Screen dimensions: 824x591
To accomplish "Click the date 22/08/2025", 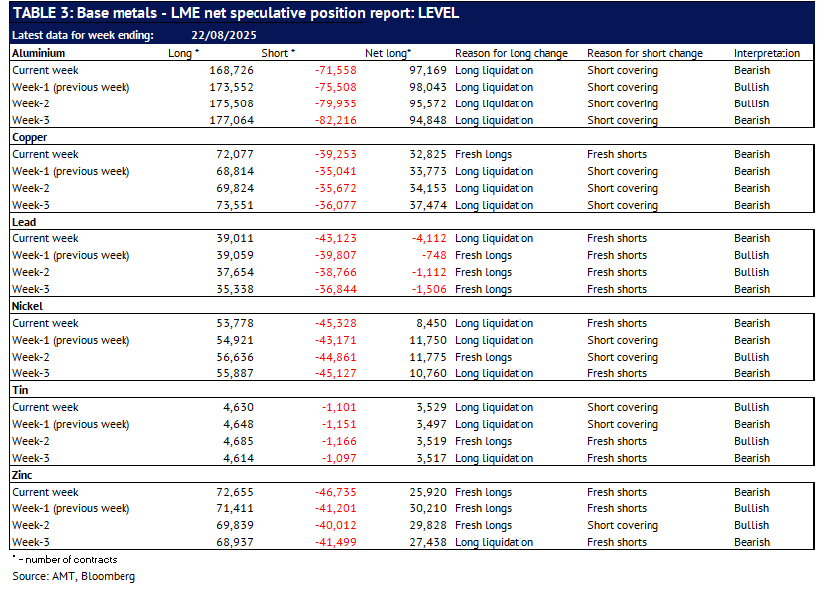I will (x=224, y=35).
